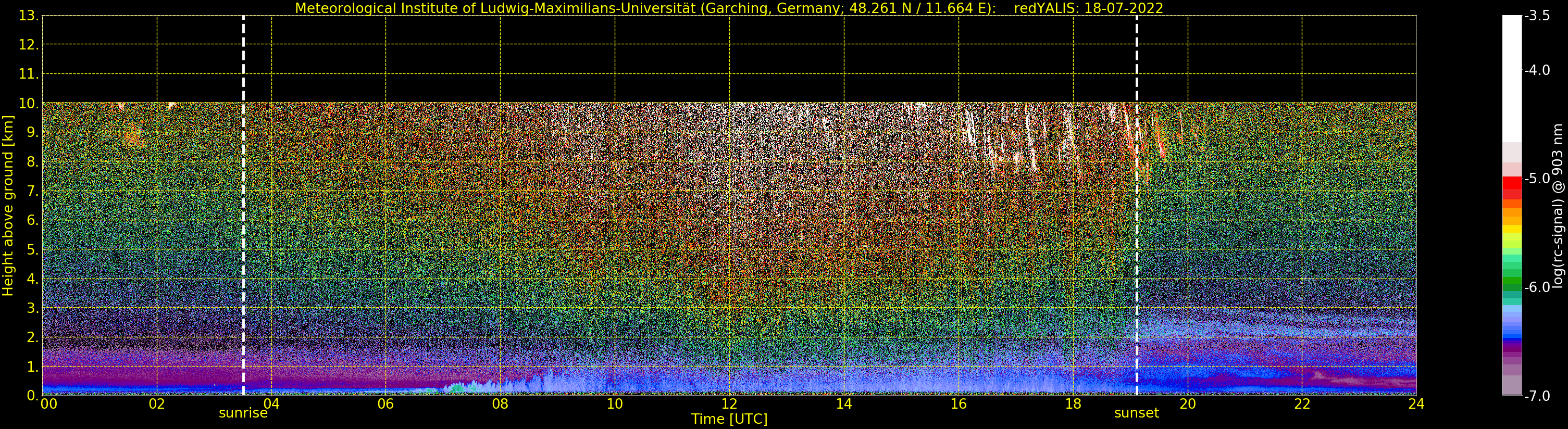Click the height axis tick label '4.'

point(32,279)
